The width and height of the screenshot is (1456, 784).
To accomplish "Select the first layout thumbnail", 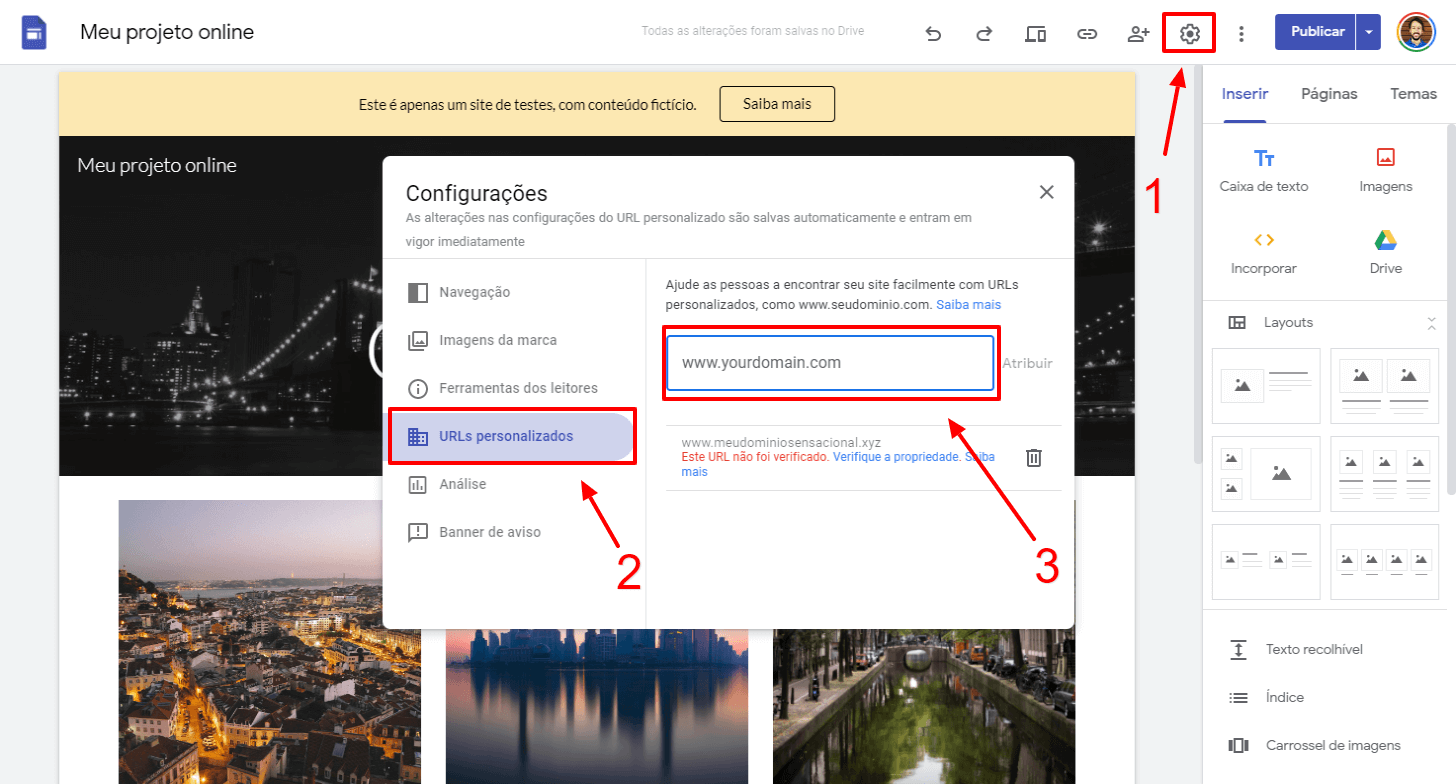I will pos(1266,386).
